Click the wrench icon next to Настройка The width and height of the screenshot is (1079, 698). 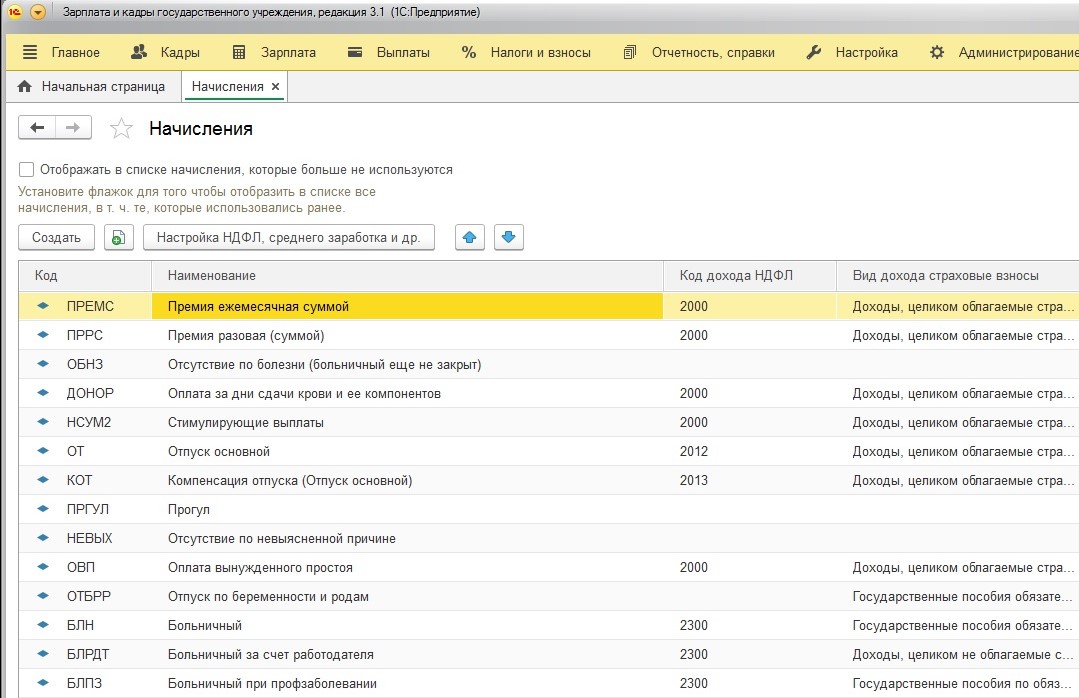click(x=813, y=52)
